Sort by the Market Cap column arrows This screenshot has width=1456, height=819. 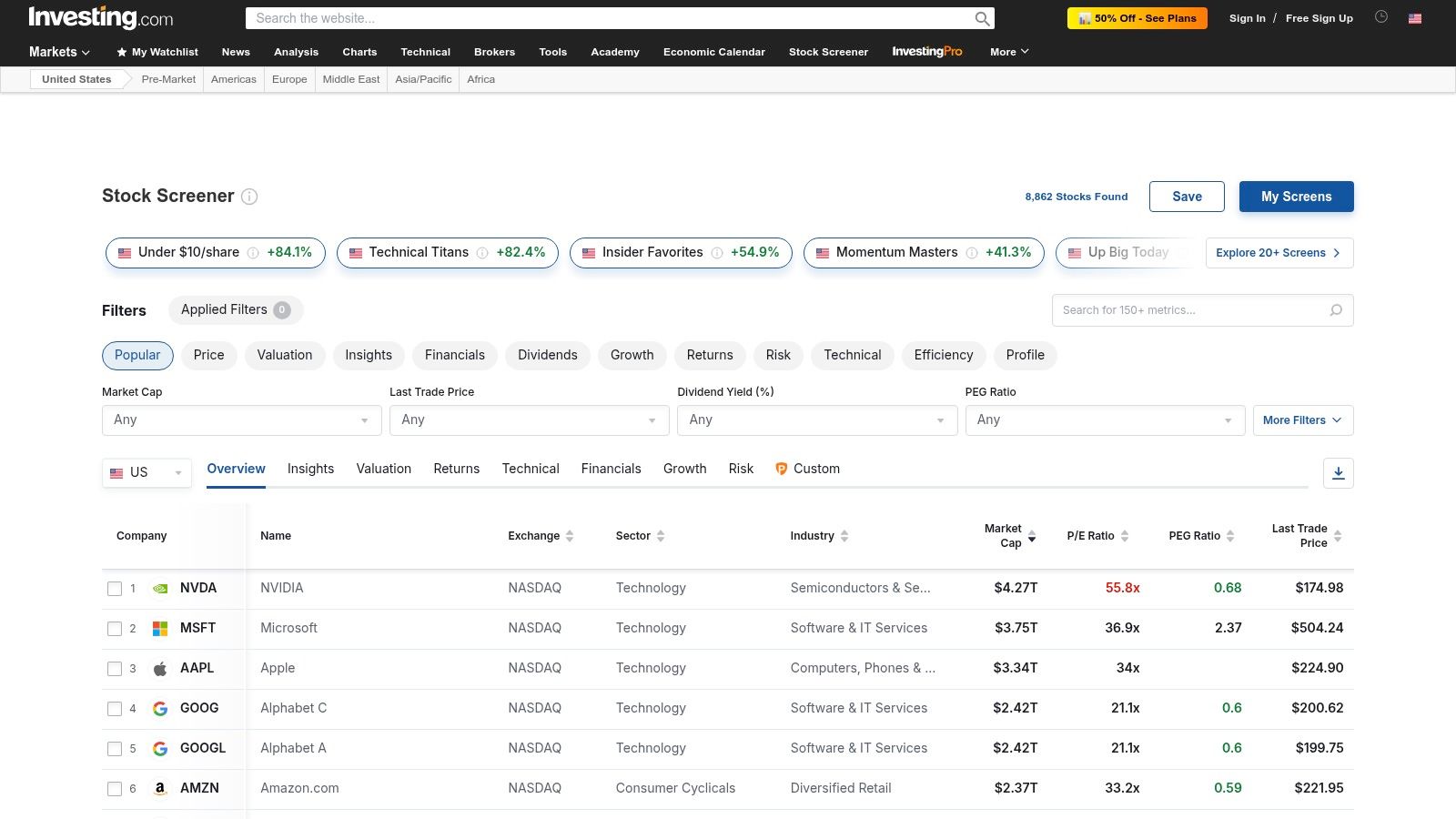(1032, 536)
